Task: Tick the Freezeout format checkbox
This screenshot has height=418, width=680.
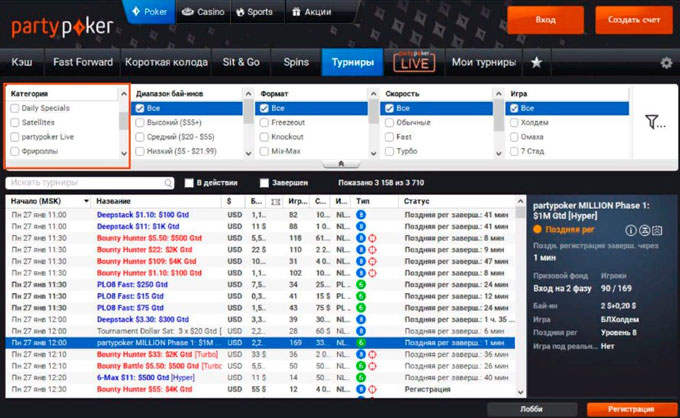Action: point(262,122)
